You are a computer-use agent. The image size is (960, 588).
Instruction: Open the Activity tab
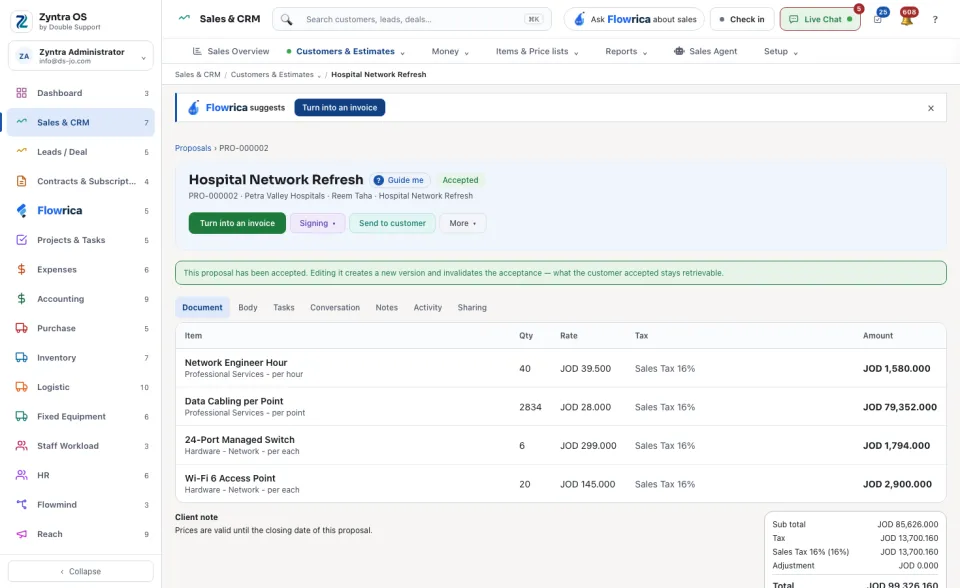(x=427, y=307)
